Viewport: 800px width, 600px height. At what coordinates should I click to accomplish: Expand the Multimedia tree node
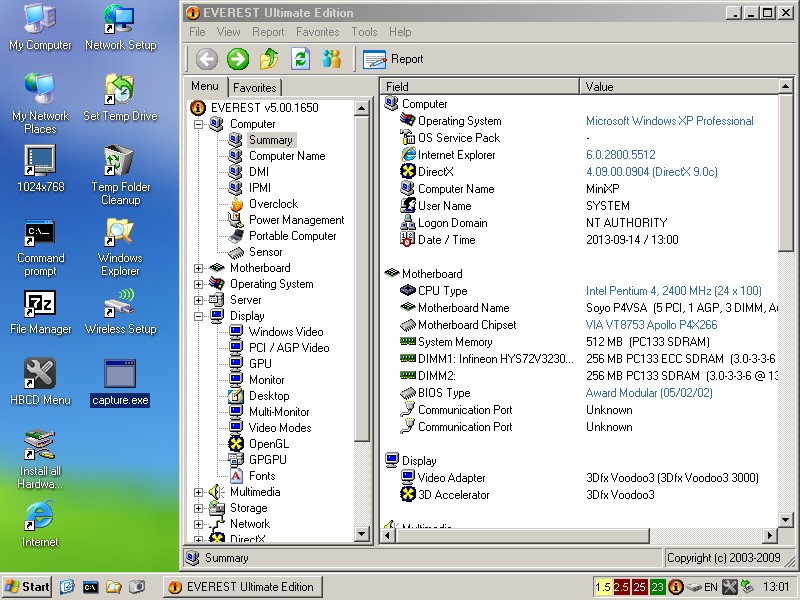point(198,492)
